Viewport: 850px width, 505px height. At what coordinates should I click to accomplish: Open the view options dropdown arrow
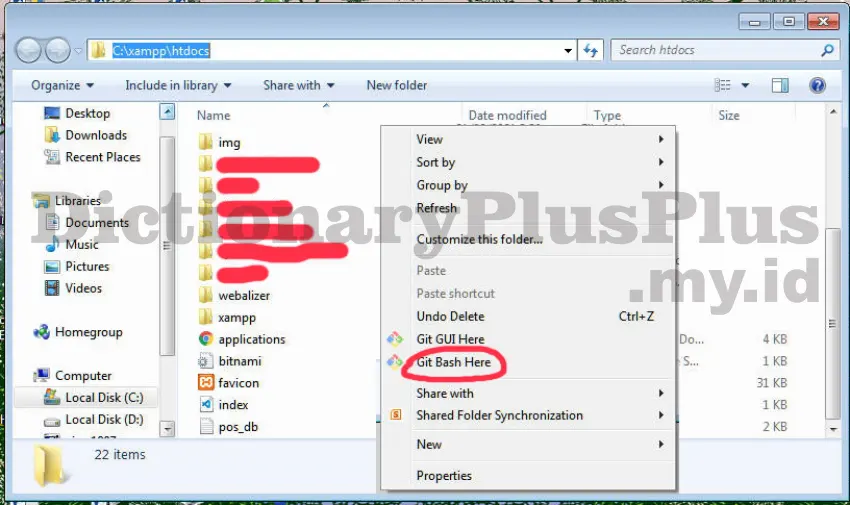click(x=745, y=85)
